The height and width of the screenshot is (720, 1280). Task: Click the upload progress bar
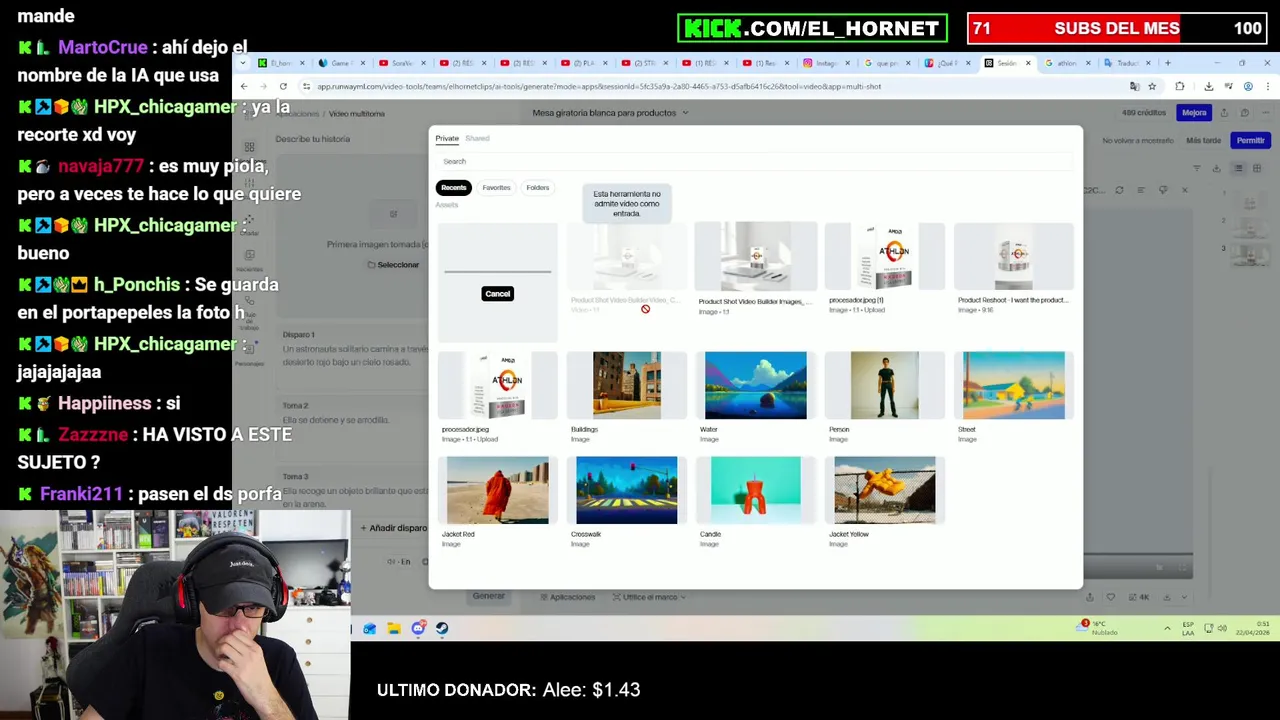coord(497,271)
